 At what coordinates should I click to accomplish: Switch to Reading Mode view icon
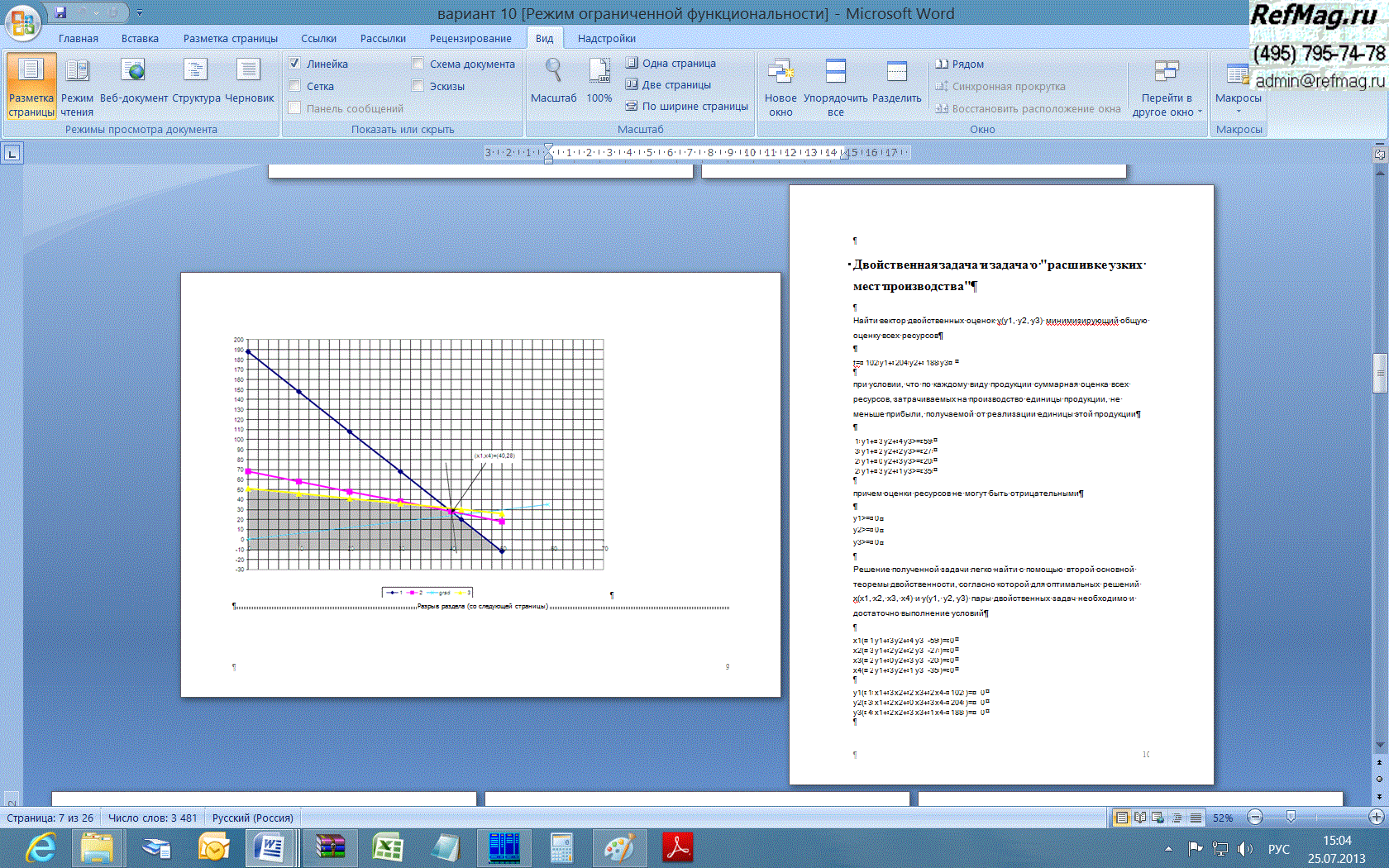[77, 71]
